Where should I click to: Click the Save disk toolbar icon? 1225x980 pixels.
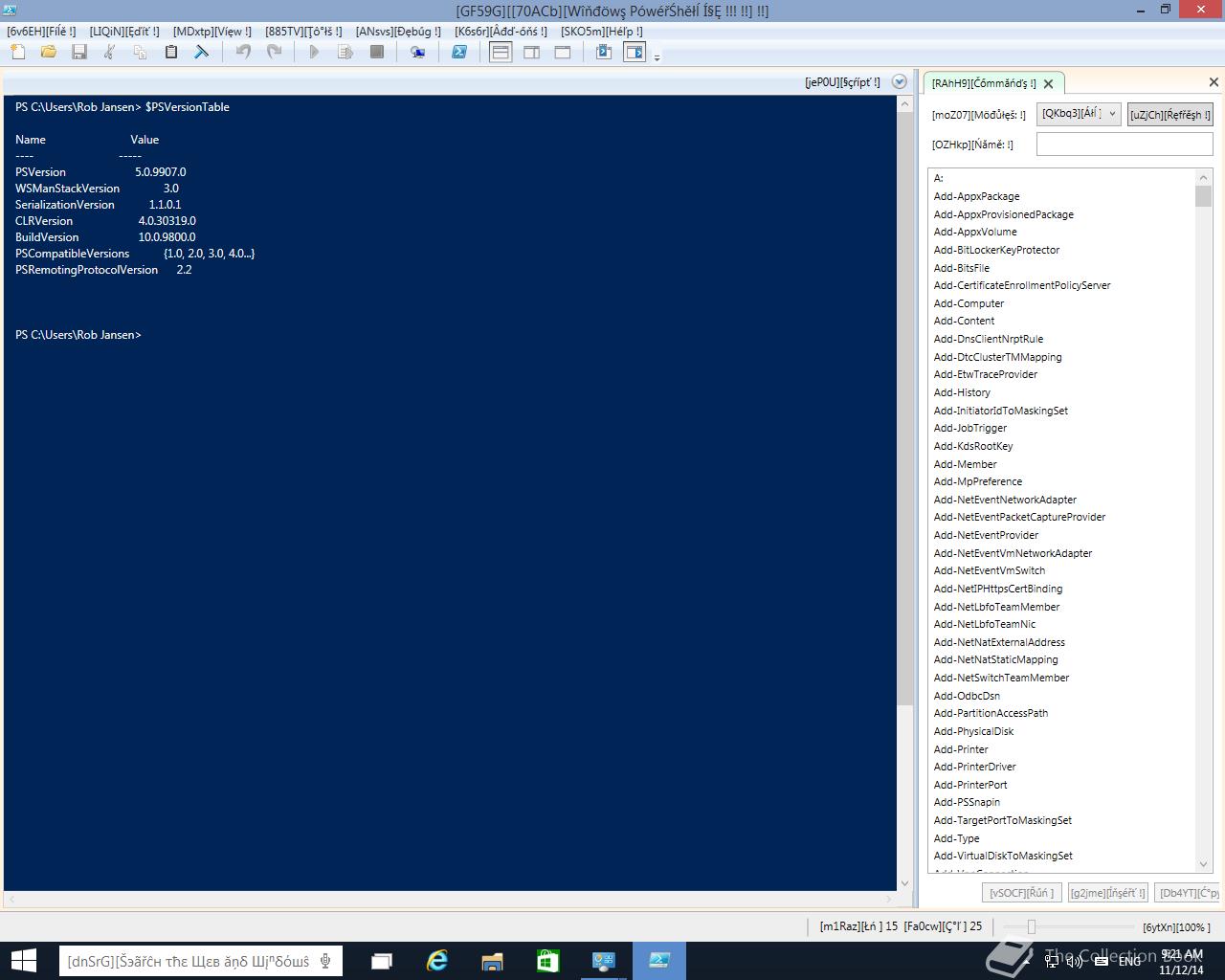pos(79,52)
